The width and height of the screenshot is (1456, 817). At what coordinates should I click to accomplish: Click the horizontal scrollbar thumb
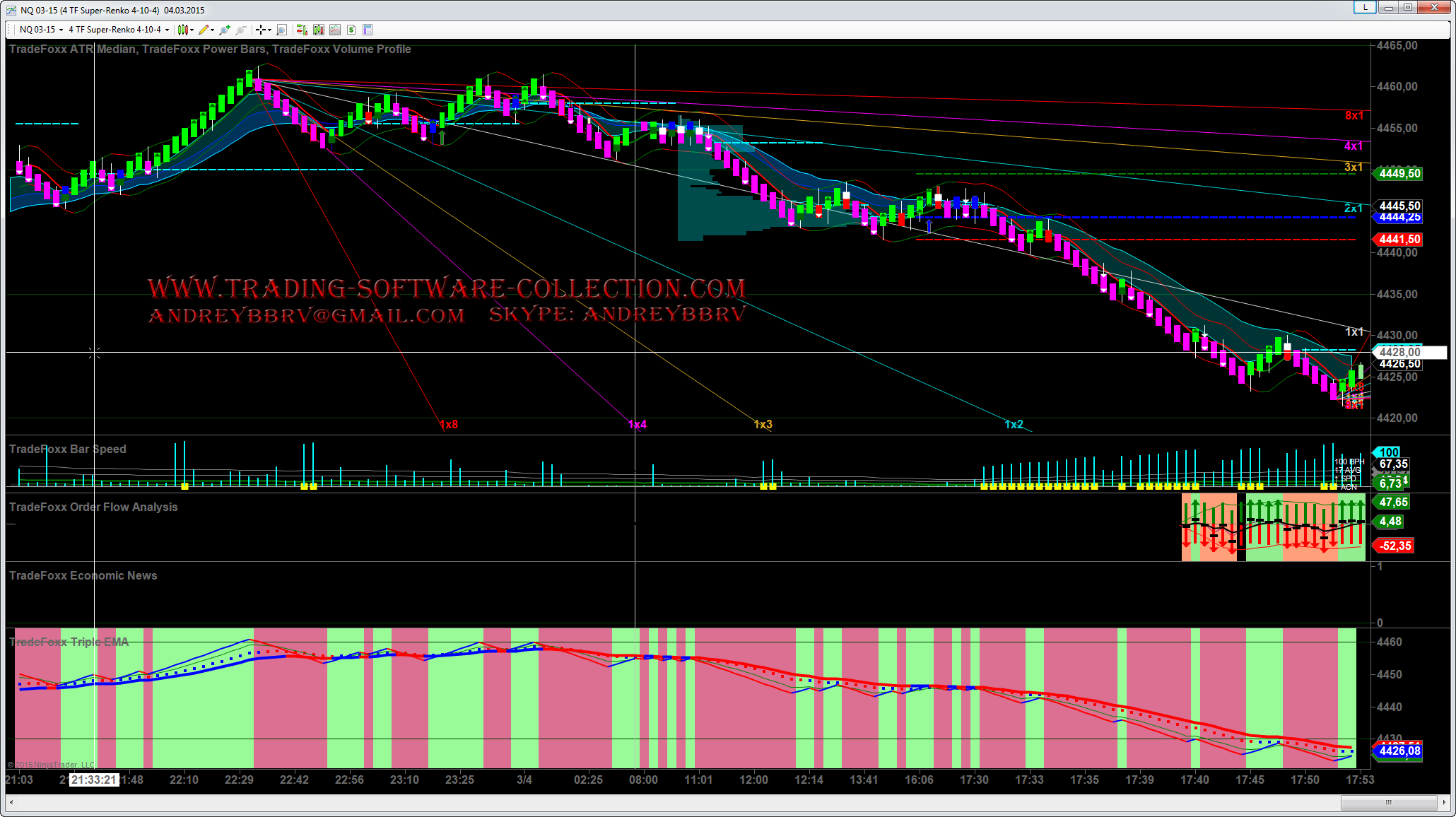click(1388, 802)
